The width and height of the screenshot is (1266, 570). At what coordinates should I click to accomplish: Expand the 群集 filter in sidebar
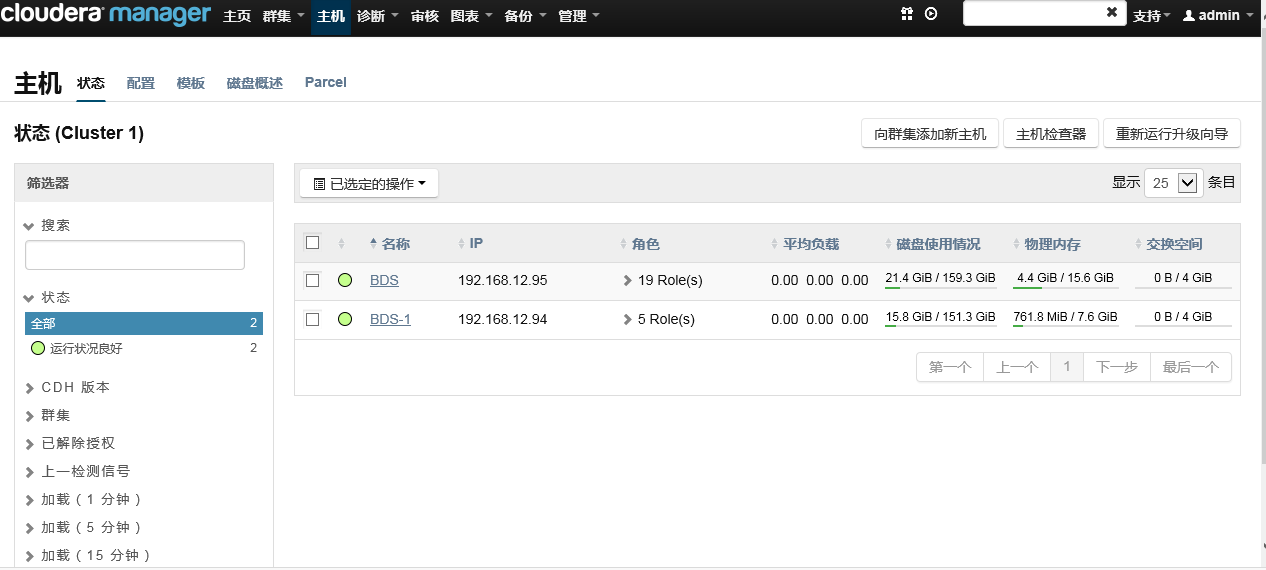click(48, 415)
